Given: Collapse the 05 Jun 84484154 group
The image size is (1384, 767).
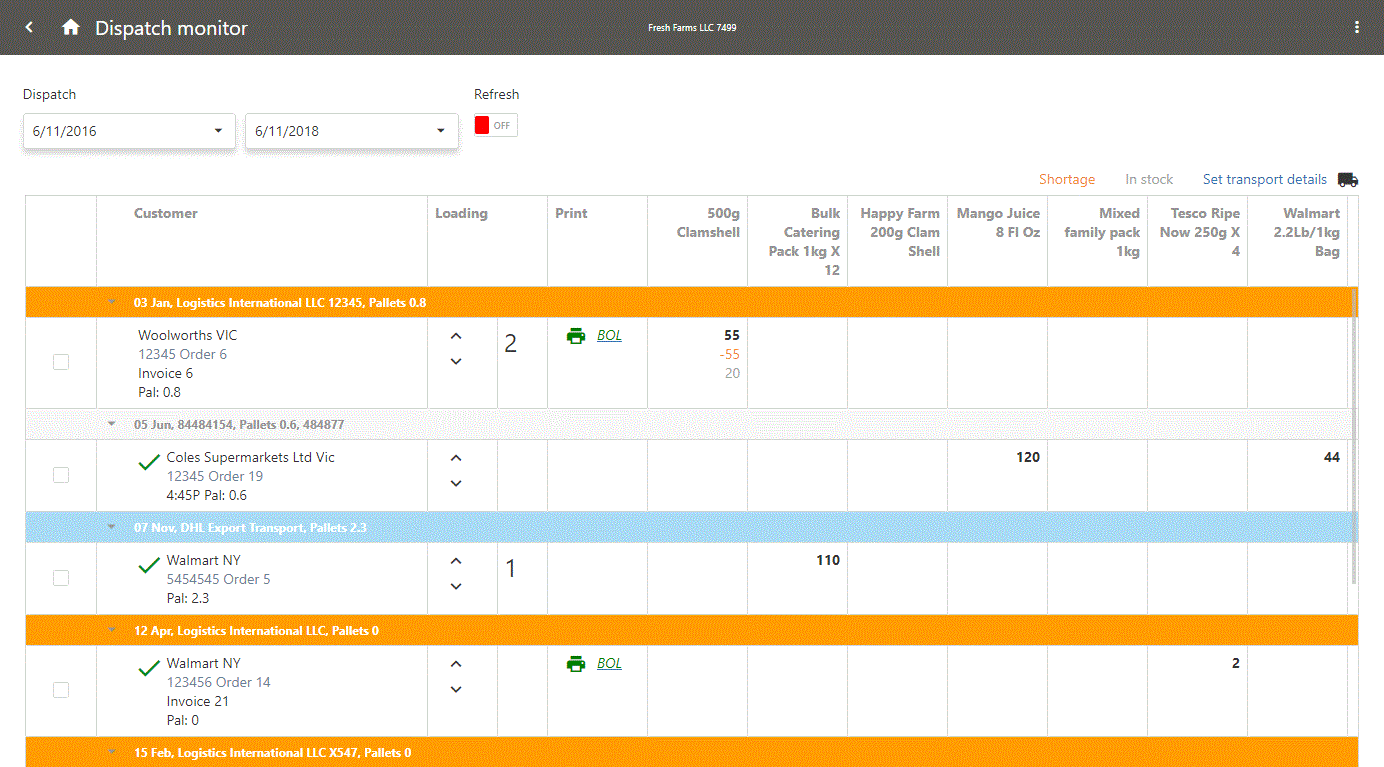Looking at the screenshot, I should tap(112, 424).
